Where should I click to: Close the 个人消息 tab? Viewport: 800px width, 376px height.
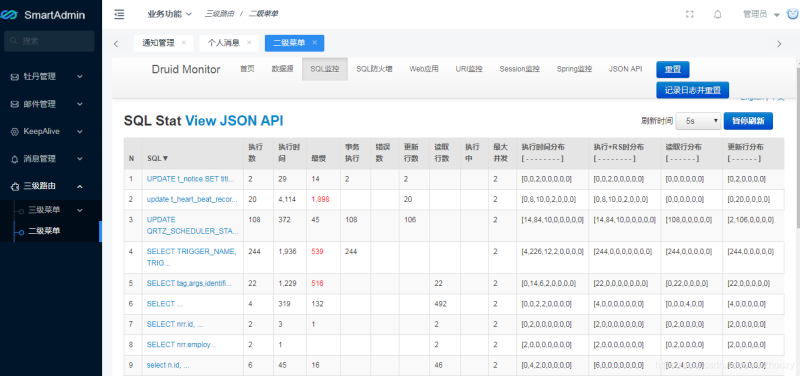pyautogui.click(x=249, y=43)
